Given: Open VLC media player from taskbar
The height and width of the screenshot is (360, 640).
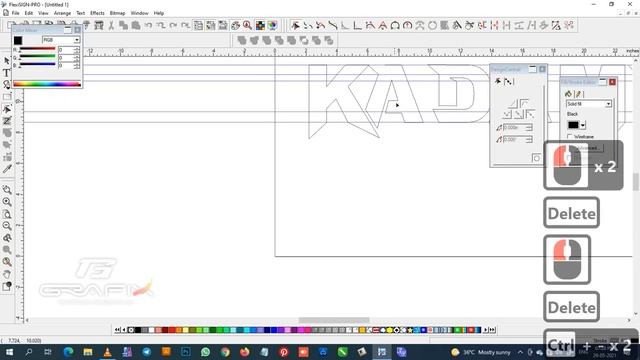Looking at the screenshot, I should point(107,352).
